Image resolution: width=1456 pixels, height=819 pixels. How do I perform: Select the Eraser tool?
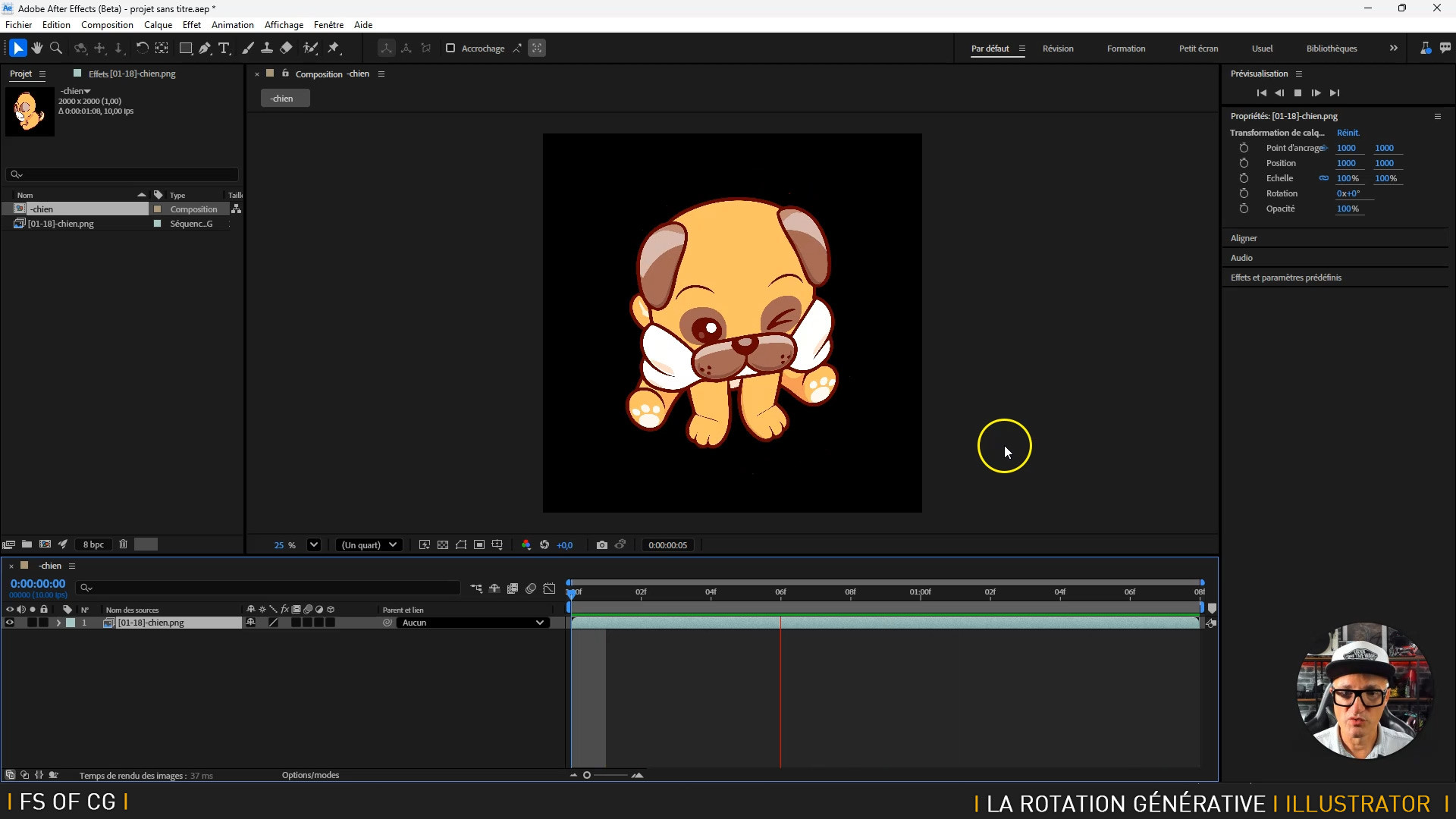click(286, 48)
